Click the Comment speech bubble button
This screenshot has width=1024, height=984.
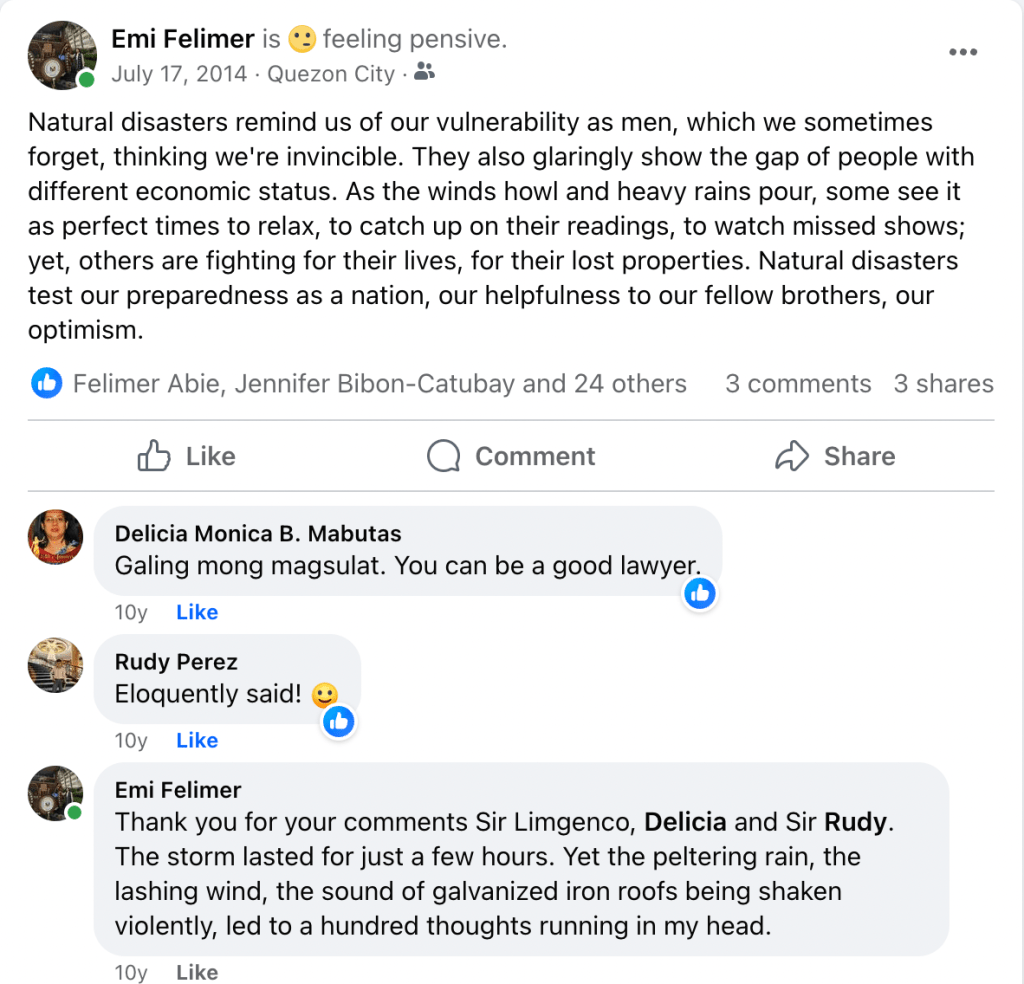point(511,457)
